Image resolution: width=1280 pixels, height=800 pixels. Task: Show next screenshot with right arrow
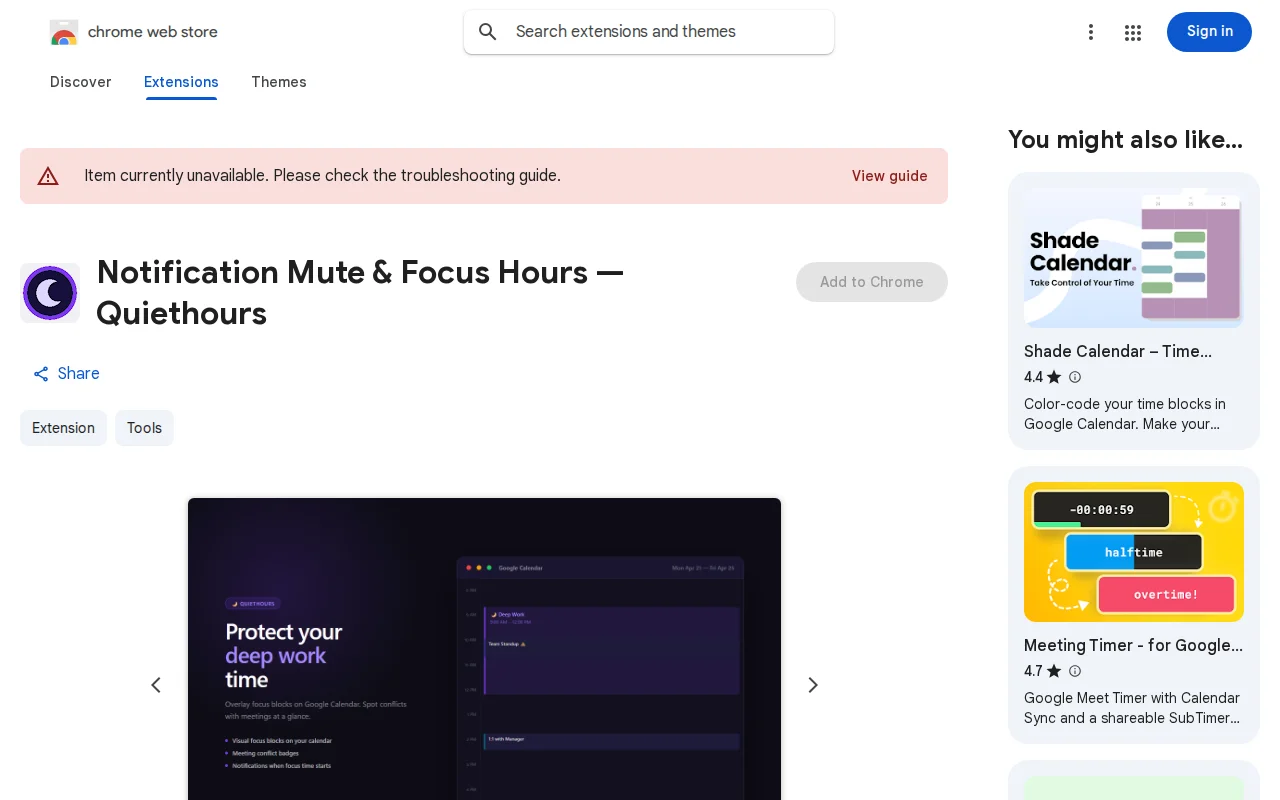pos(813,685)
